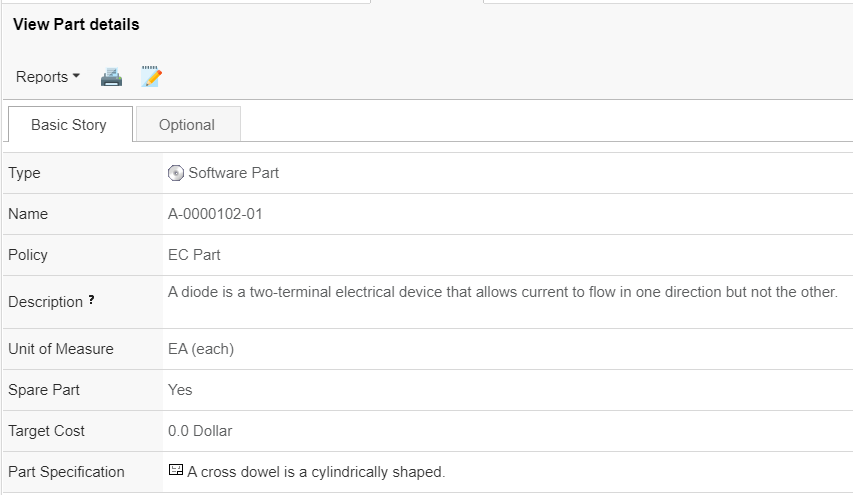
Task: Click the 0.0 Dollar target cost
Action: click(x=200, y=431)
